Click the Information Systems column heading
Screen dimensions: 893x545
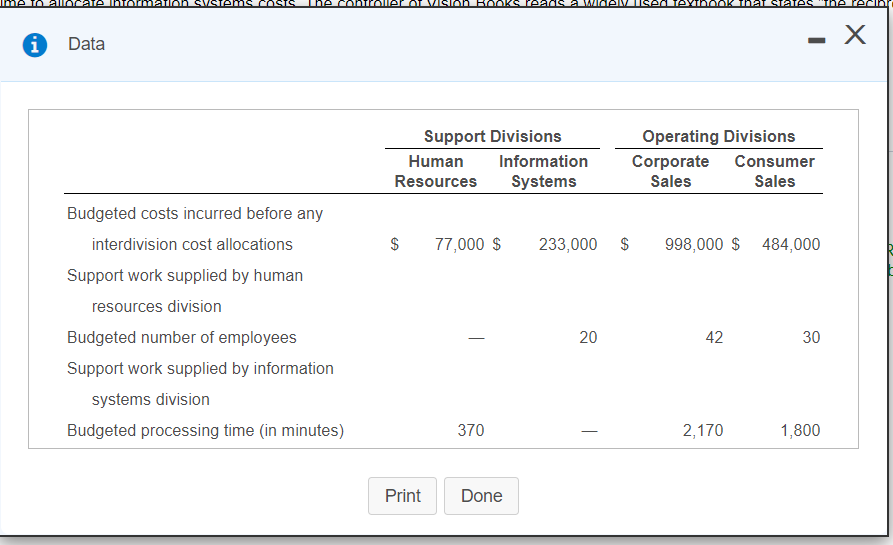543,171
